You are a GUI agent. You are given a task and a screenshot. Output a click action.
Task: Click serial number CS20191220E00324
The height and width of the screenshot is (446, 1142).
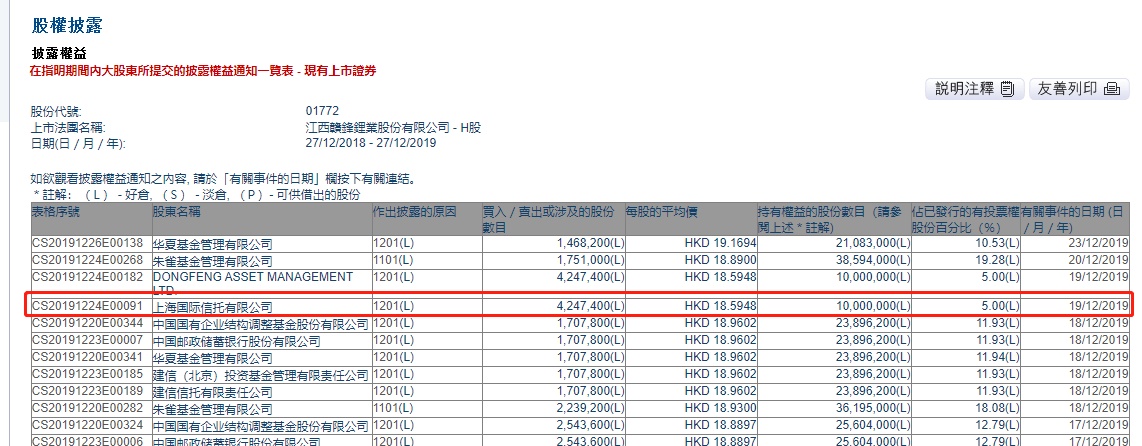click(x=87, y=426)
